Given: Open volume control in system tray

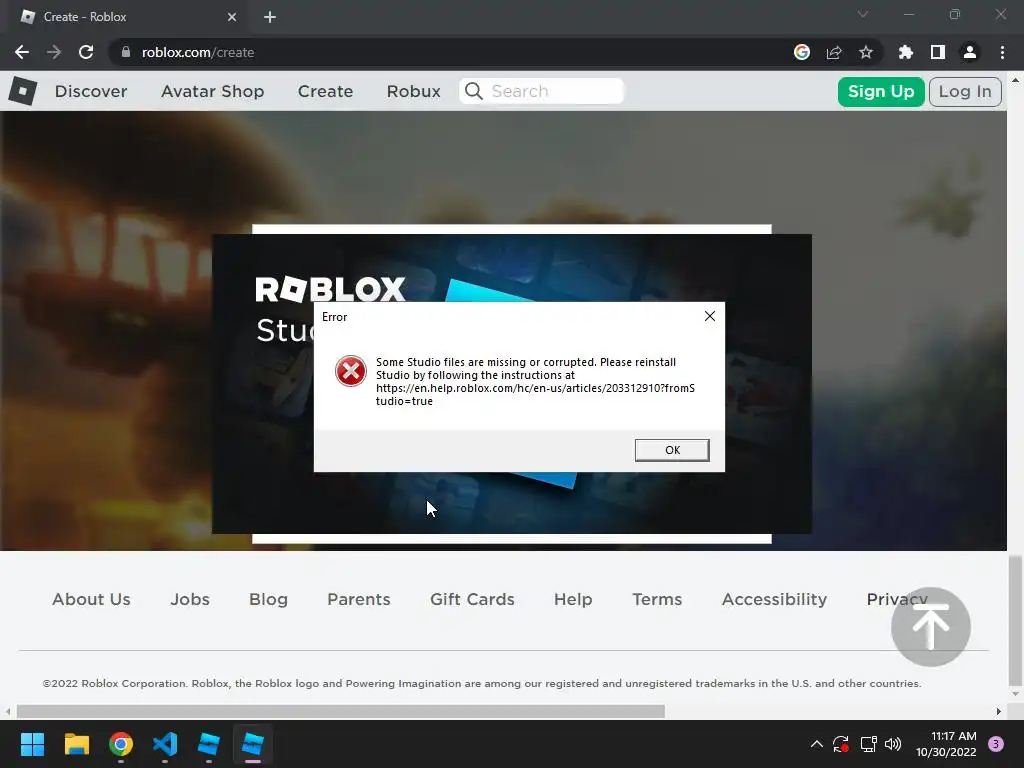Looking at the screenshot, I should tap(893, 744).
